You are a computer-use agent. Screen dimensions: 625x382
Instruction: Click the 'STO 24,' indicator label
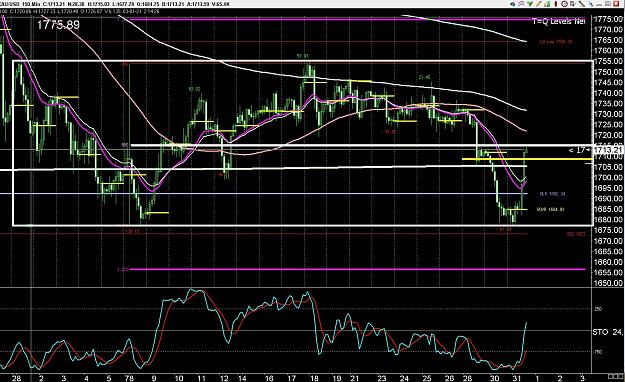click(x=607, y=332)
